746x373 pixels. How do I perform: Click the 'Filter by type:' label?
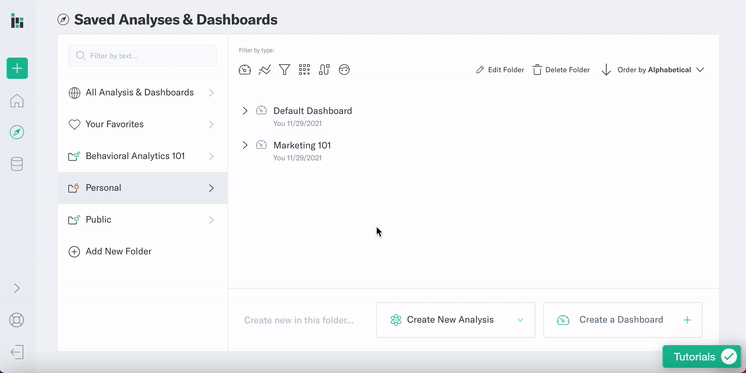[x=256, y=50]
